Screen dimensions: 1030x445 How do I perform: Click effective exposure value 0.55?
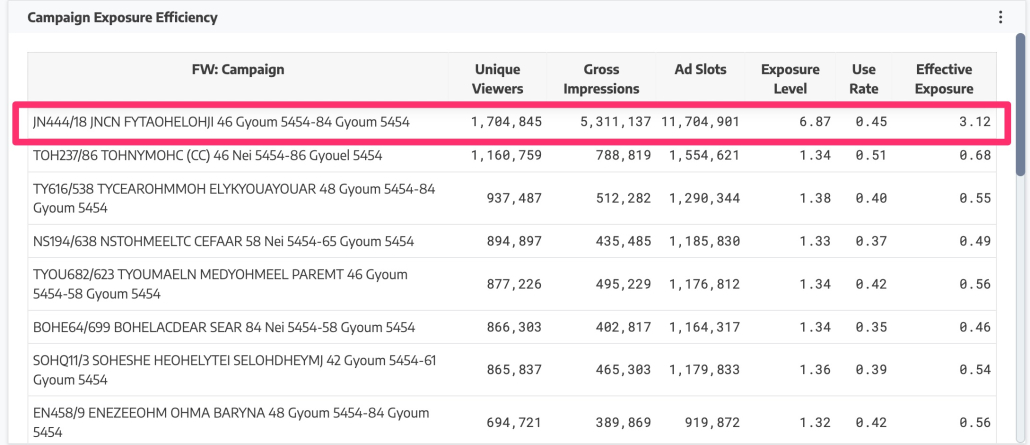(x=975, y=199)
